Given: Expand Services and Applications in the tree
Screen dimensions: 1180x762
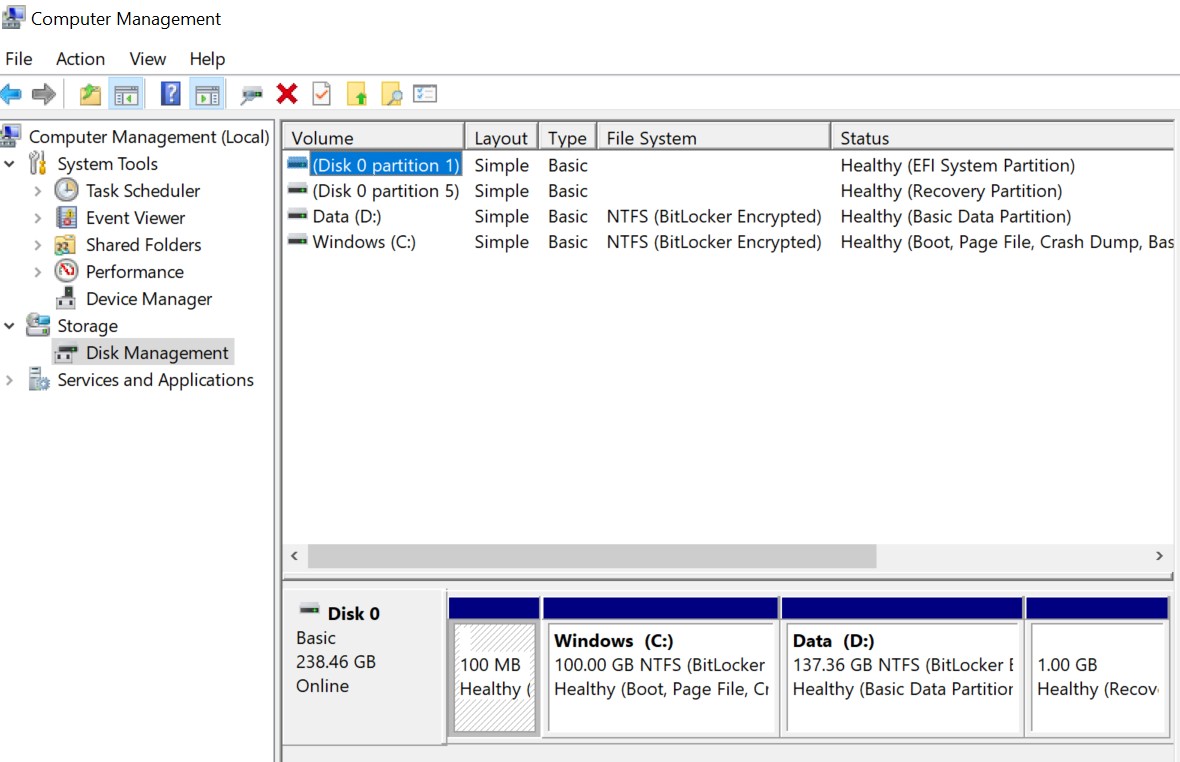Looking at the screenshot, I should (x=10, y=380).
